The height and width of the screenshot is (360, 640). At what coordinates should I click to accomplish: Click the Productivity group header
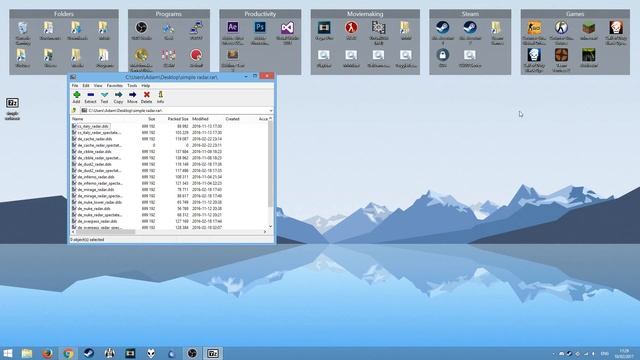260,14
